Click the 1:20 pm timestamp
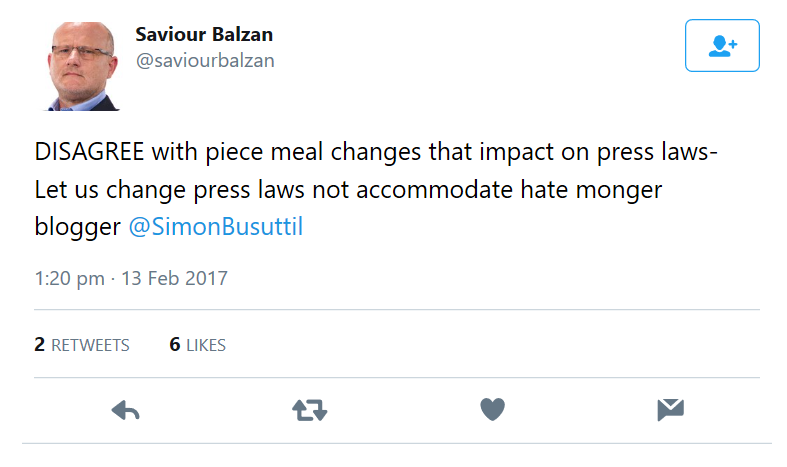The height and width of the screenshot is (467, 787). tap(69, 278)
